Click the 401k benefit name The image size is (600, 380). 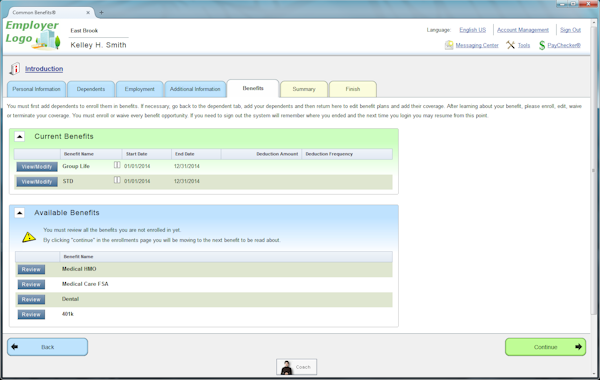click(68, 314)
